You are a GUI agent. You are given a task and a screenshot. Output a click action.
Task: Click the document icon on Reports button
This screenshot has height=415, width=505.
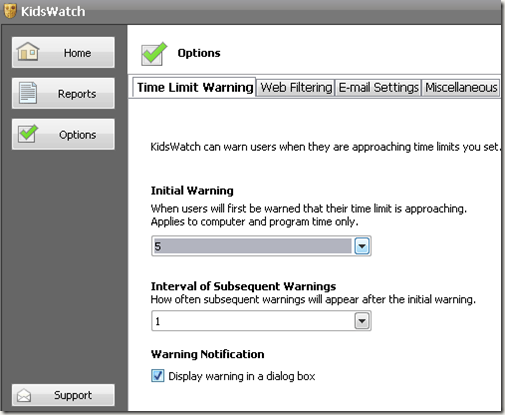click(x=28, y=93)
